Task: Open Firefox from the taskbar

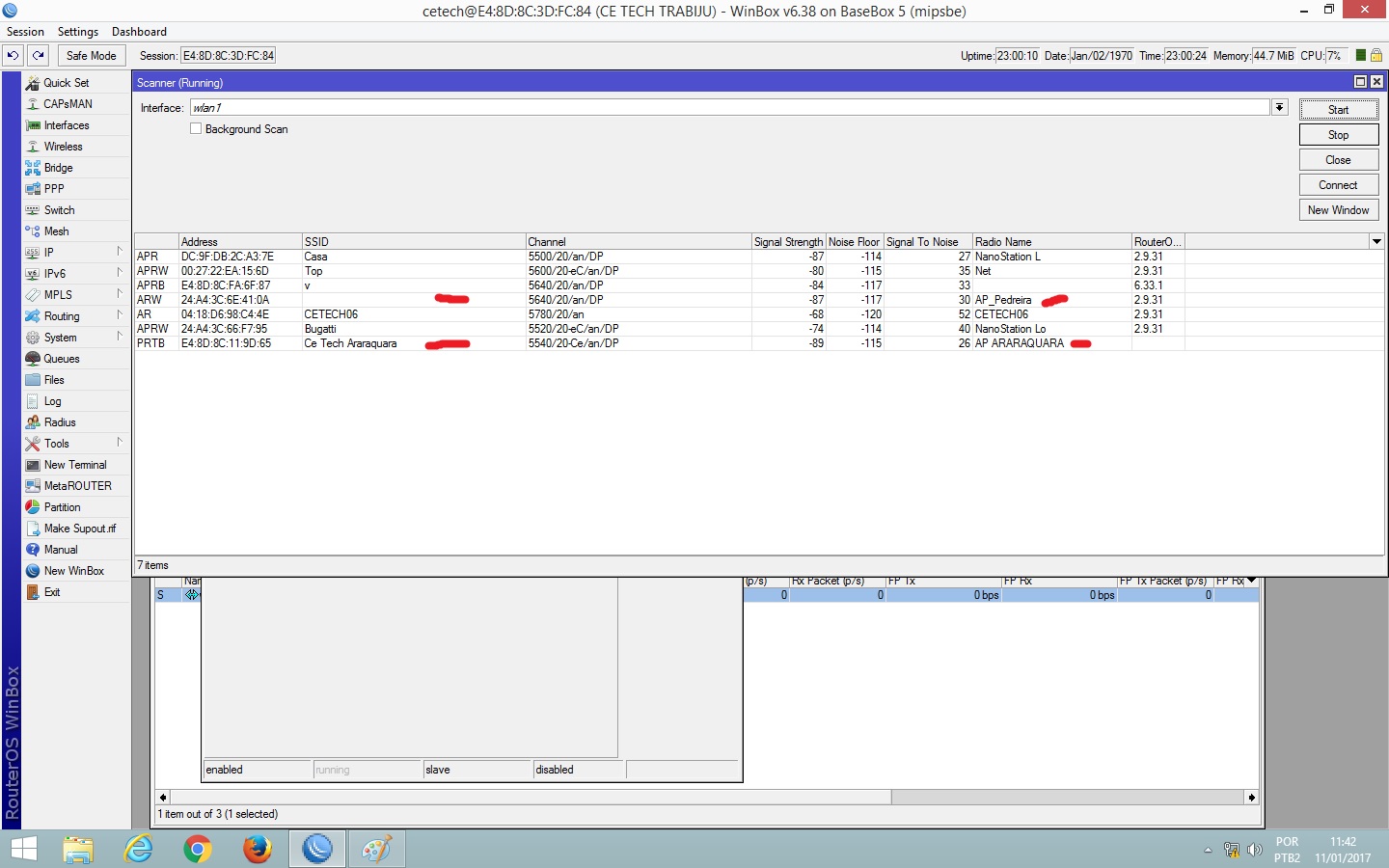Action: tap(257, 849)
